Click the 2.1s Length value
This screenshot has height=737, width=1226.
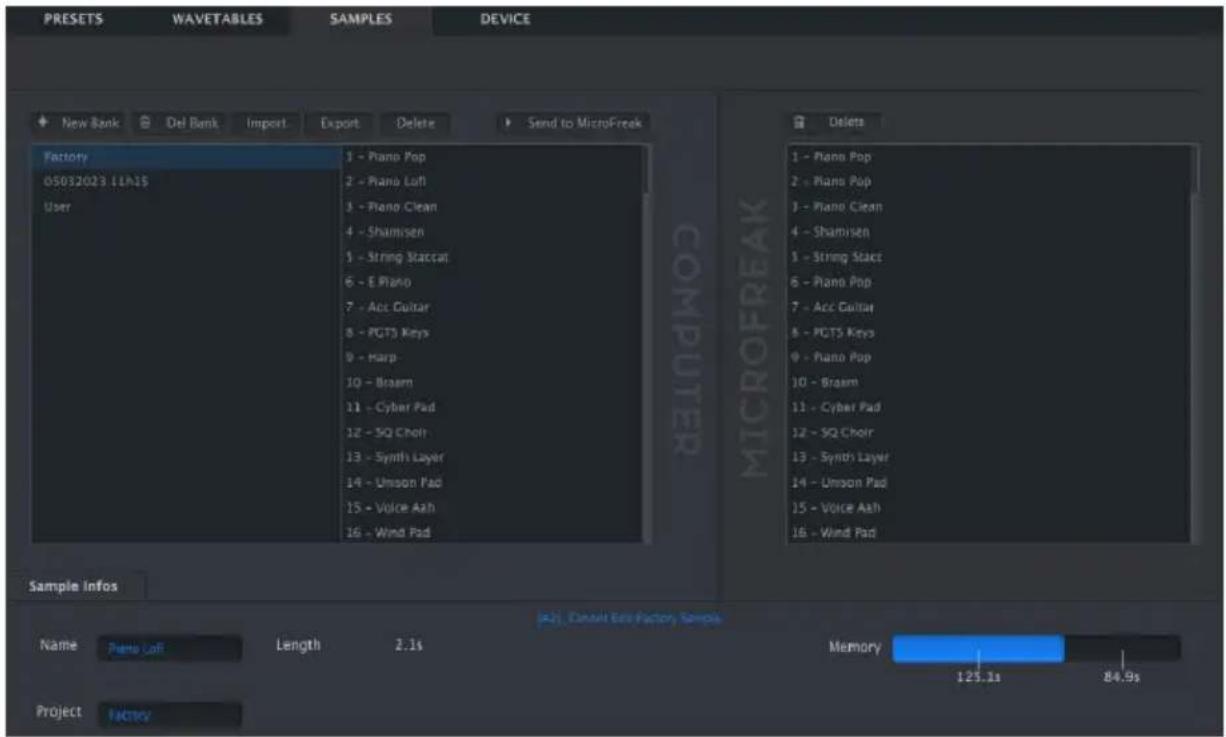(410, 646)
